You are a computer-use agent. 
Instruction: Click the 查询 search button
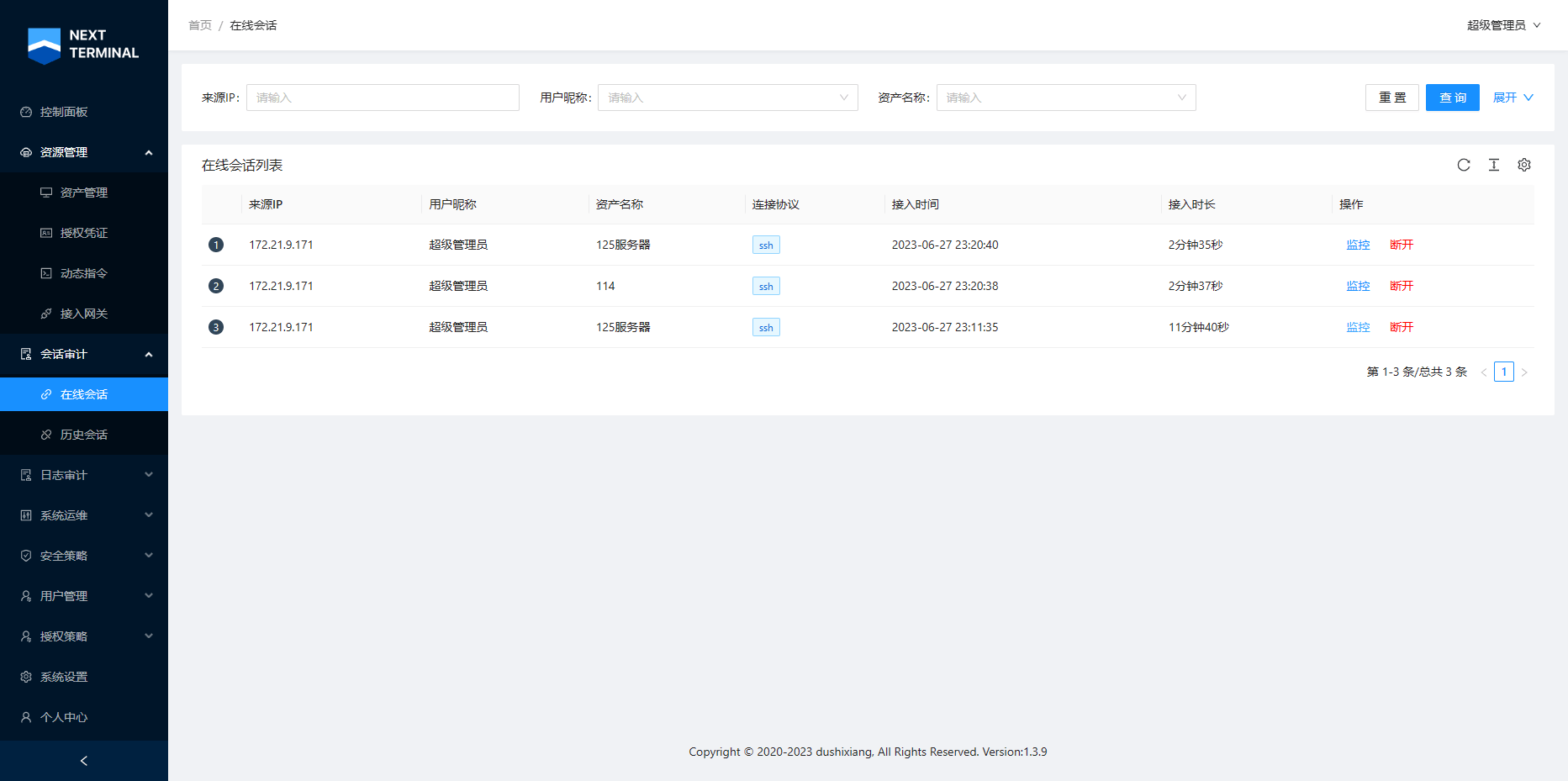(1452, 98)
